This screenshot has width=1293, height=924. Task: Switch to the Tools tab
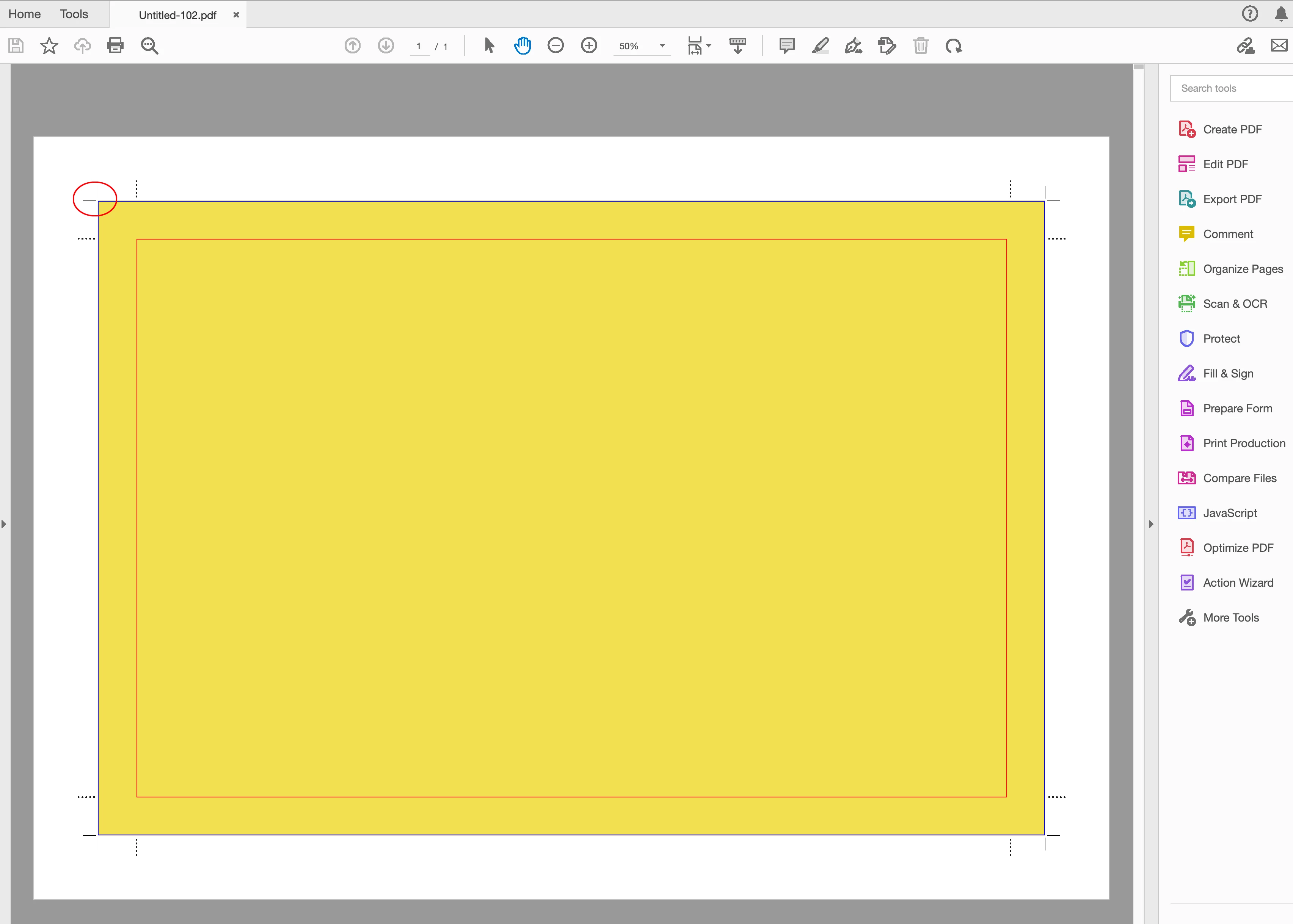click(74, 14)
